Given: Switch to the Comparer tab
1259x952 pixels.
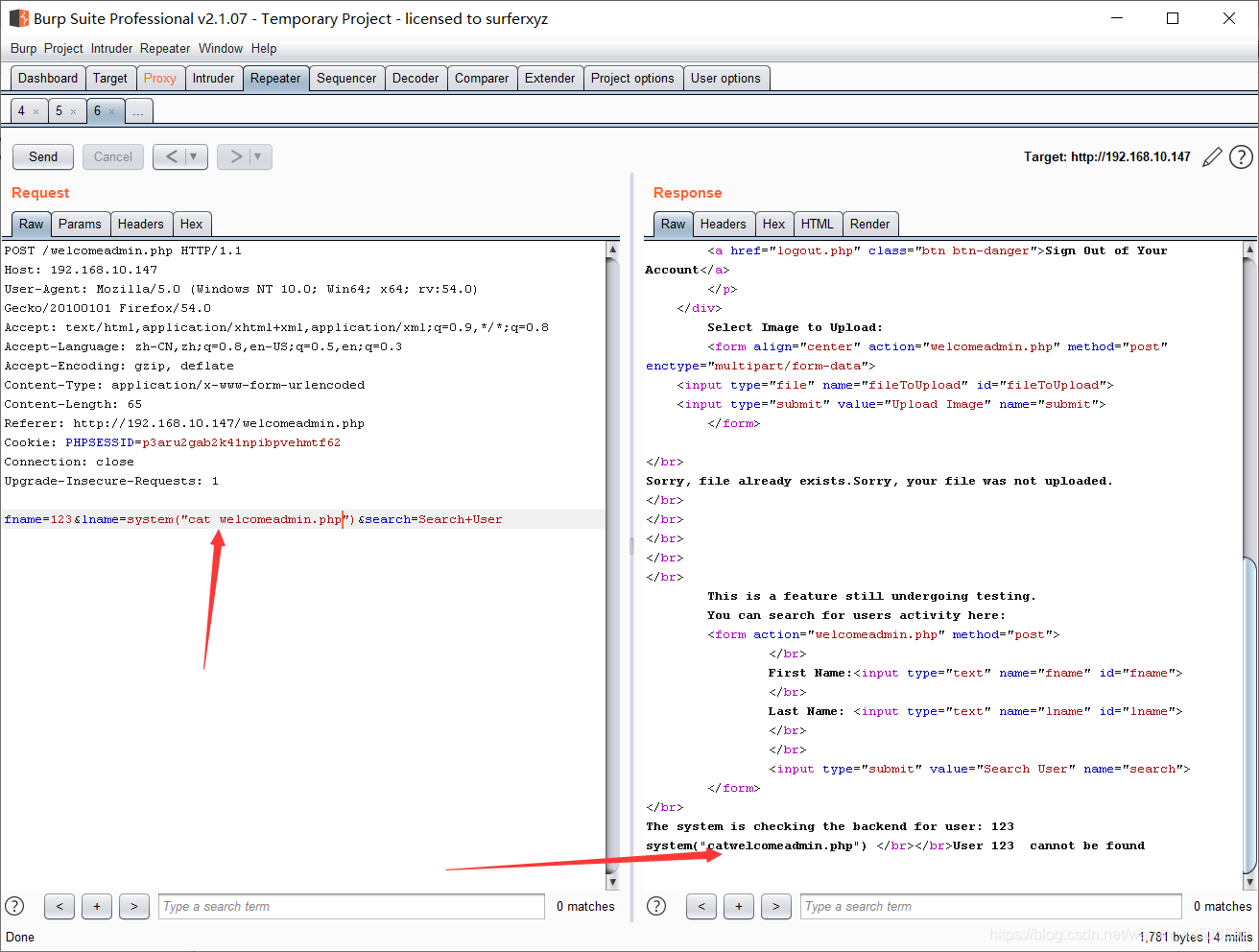Looking at the screenshot, I should click(482, 79).
